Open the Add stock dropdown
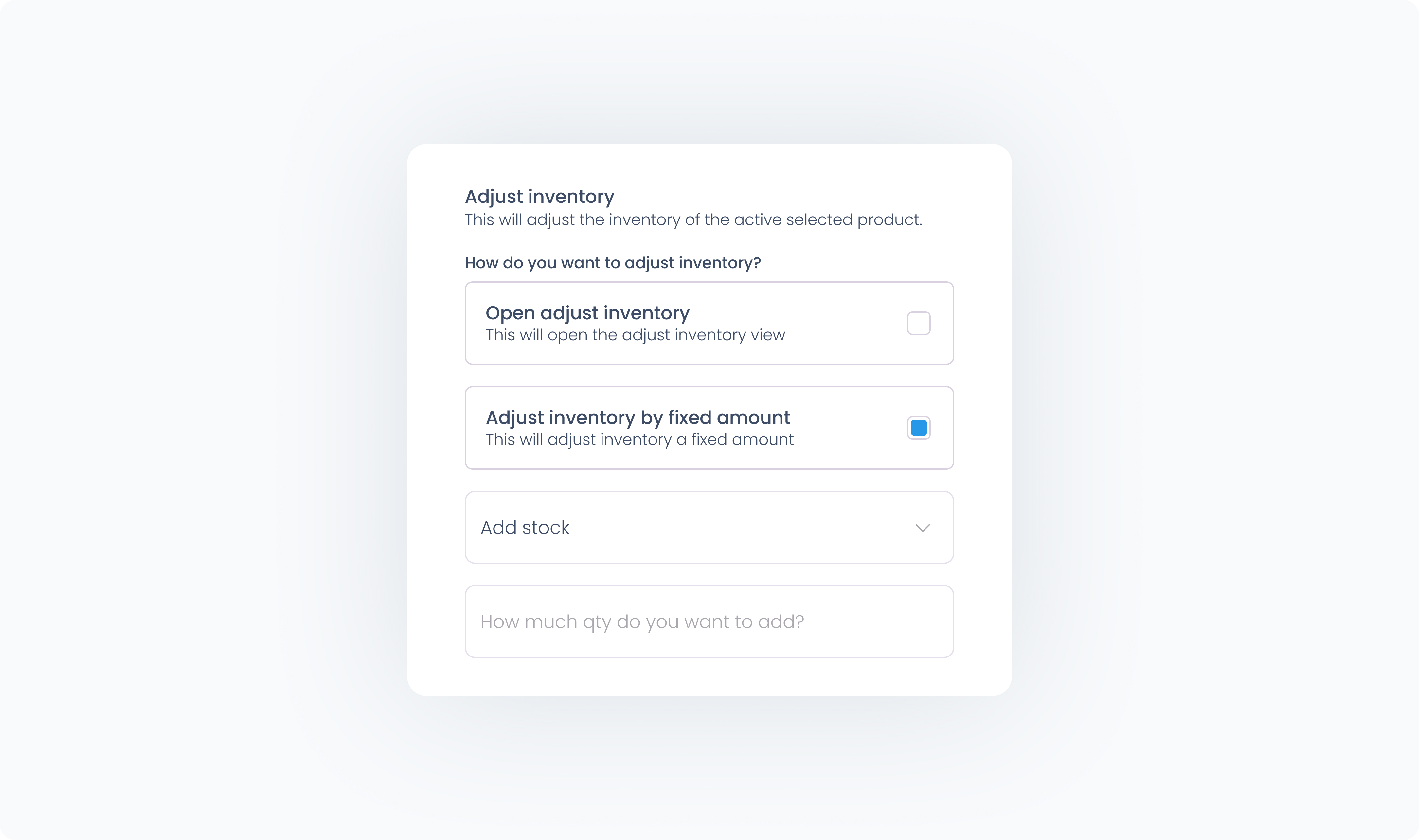The width and height of the screenshot is (1419, 840). tap(709, 528)
